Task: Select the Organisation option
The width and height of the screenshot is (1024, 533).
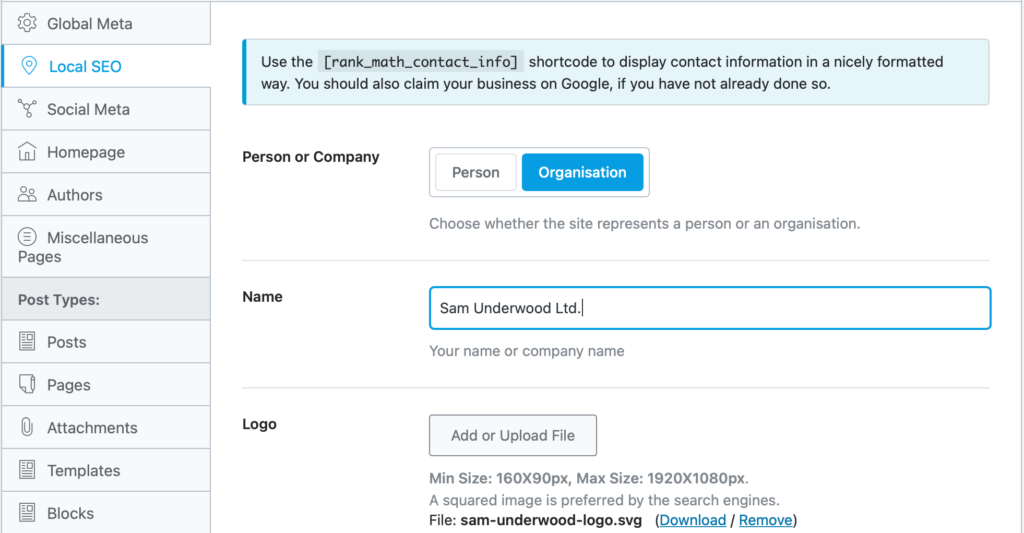Action: pos(583,172)
